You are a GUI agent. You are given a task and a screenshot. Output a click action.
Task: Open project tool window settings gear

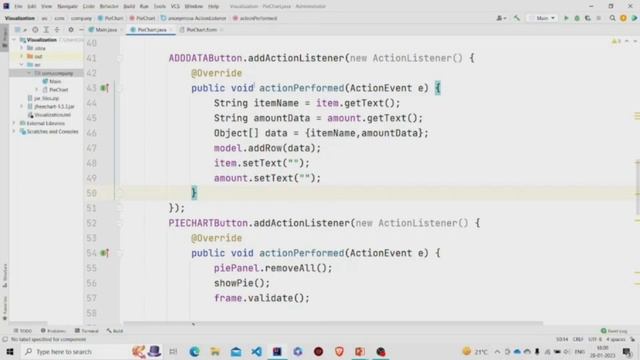tap(71, 29)
